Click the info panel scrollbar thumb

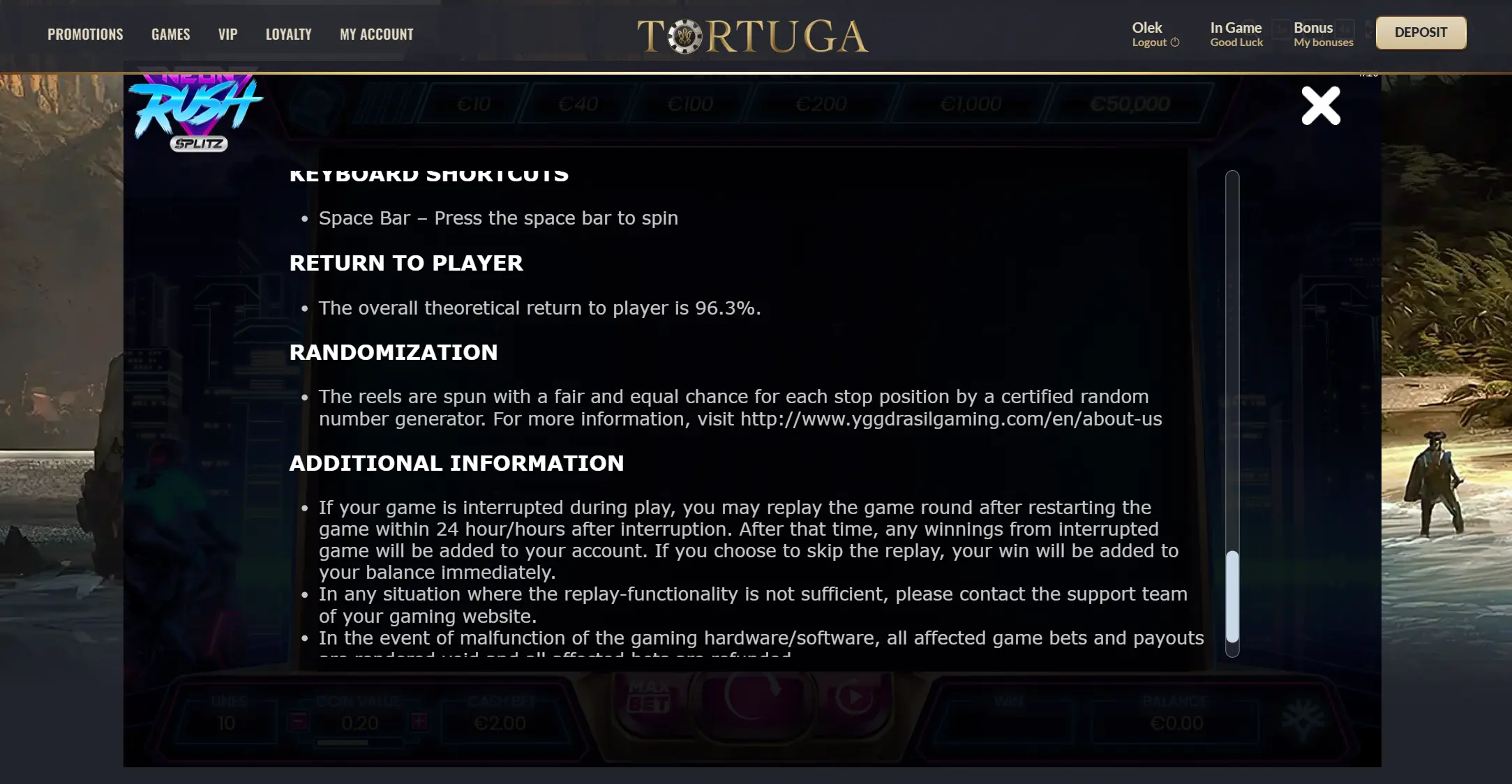pos(1233,596)
